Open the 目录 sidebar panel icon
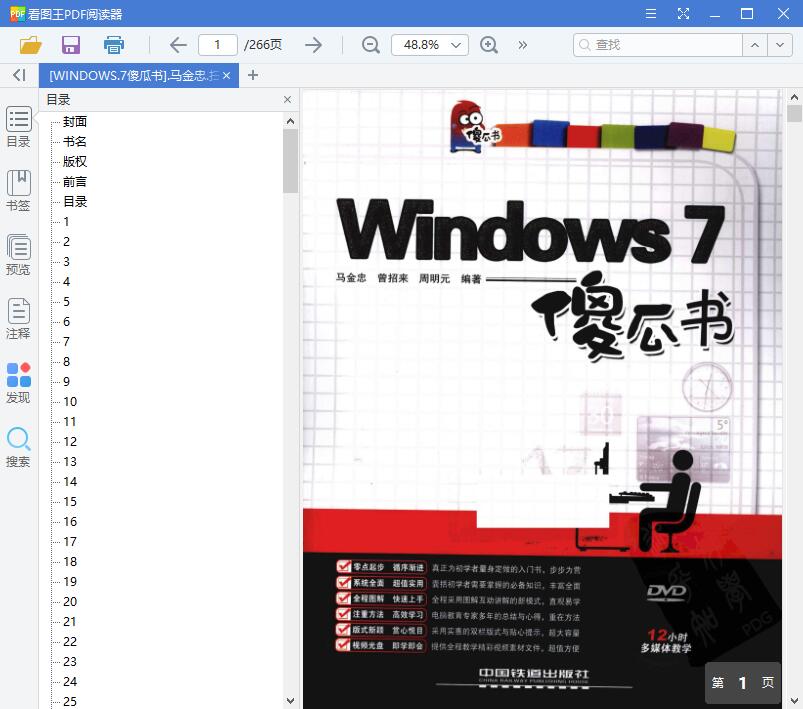The height and width of the screenshot is (709, 803). [x=18, y=127]
